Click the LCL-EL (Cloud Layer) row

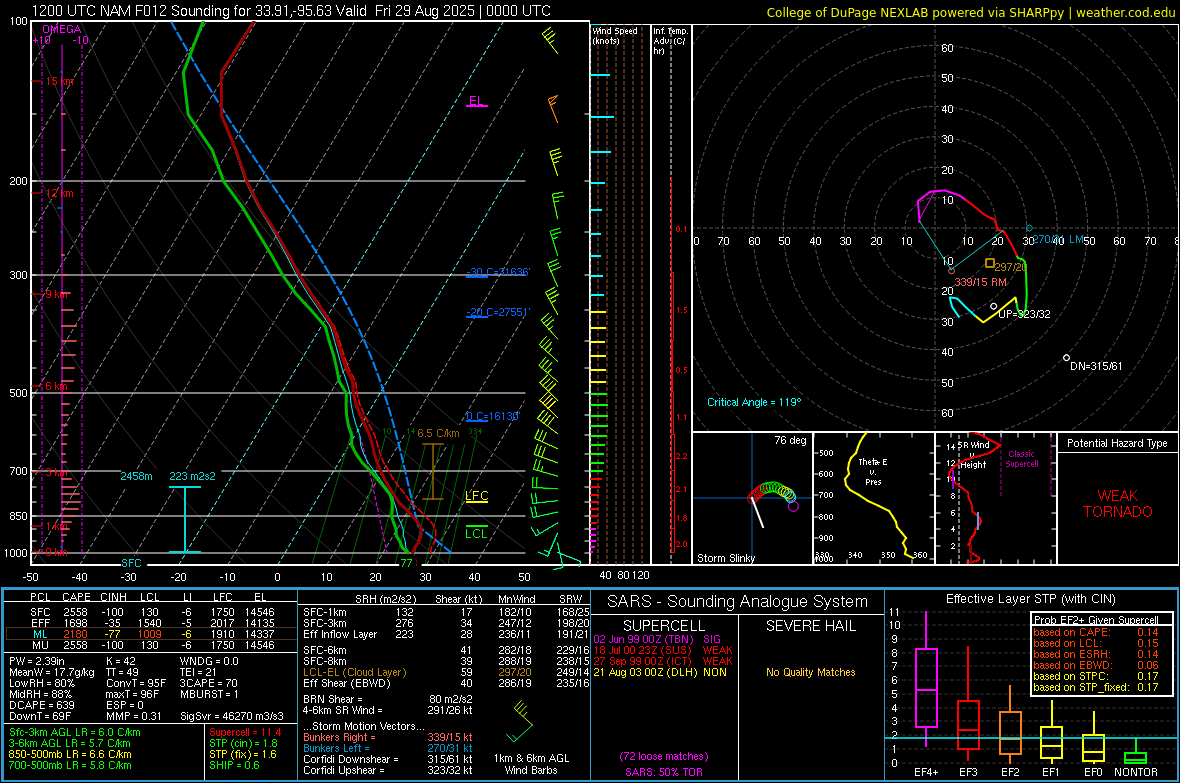click(446, 672)
